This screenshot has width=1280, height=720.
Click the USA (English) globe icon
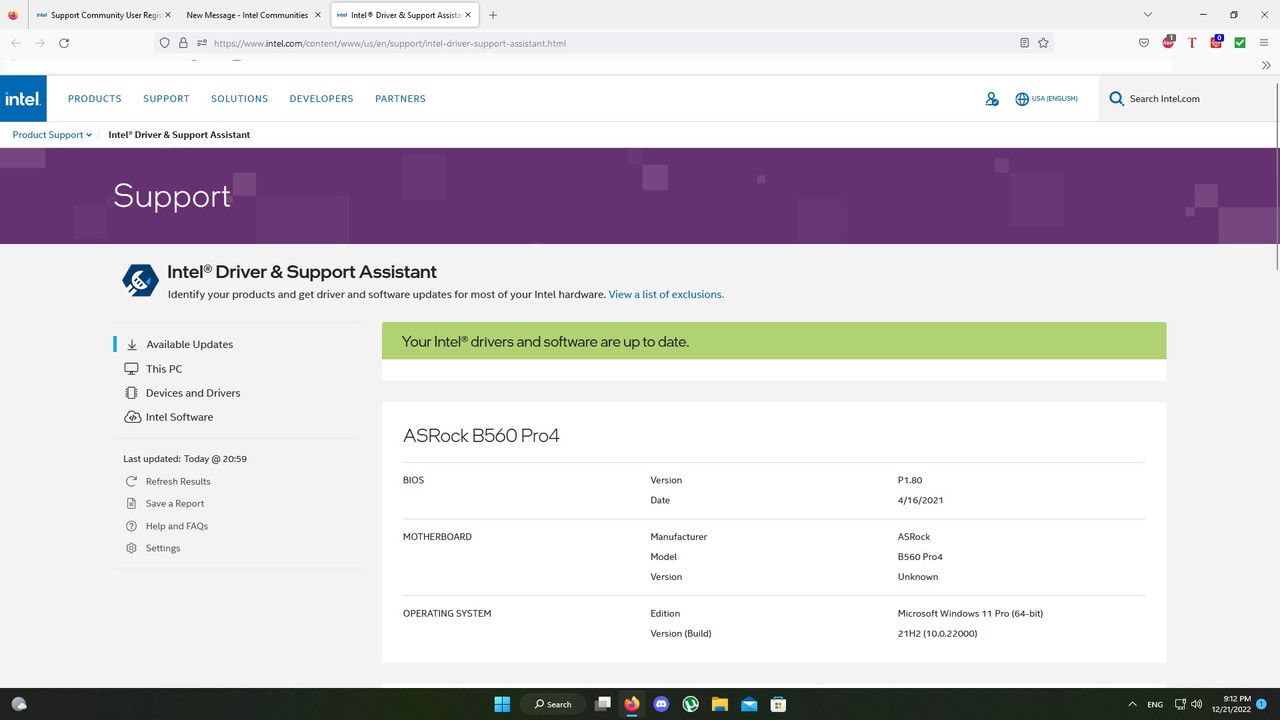(x=1022, y=99)
